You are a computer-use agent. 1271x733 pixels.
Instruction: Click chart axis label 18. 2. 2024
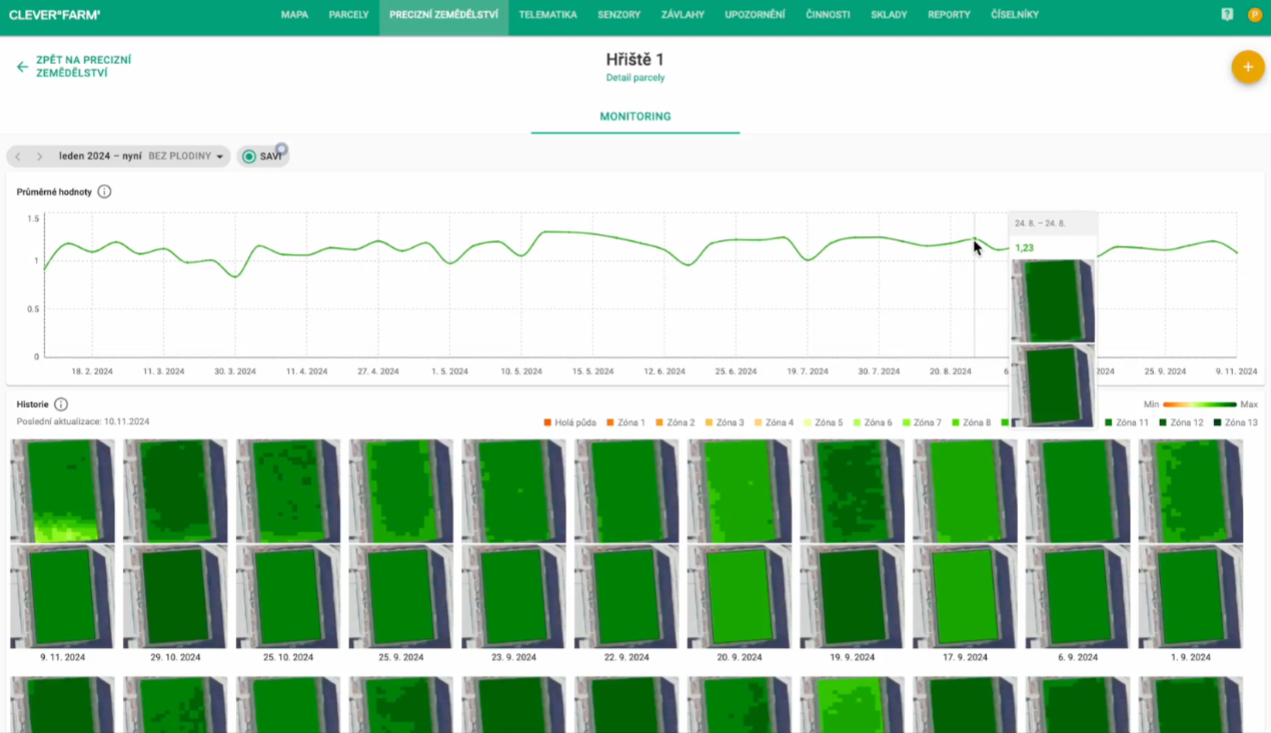tap(92, 371)
